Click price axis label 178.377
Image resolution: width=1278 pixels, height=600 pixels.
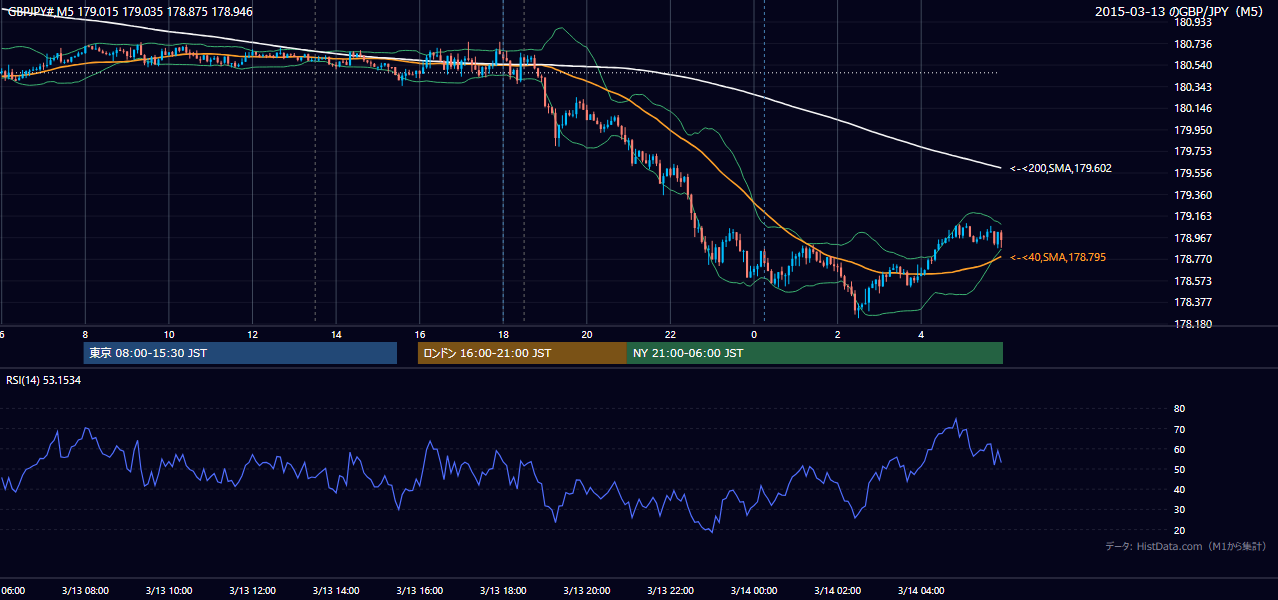pyautogui.click(x=1193, y=302)
